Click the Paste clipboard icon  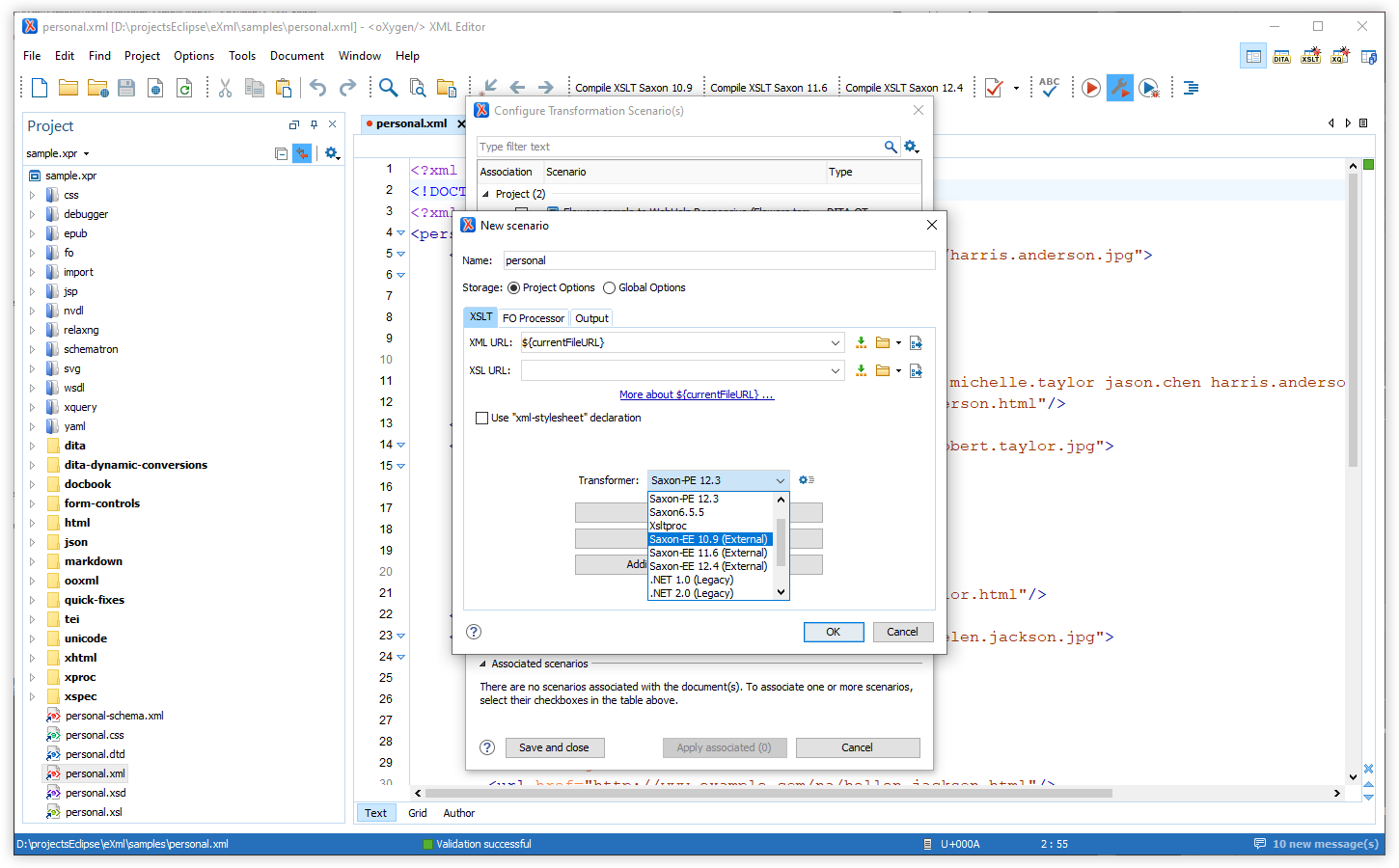click(x=284, y=88)
